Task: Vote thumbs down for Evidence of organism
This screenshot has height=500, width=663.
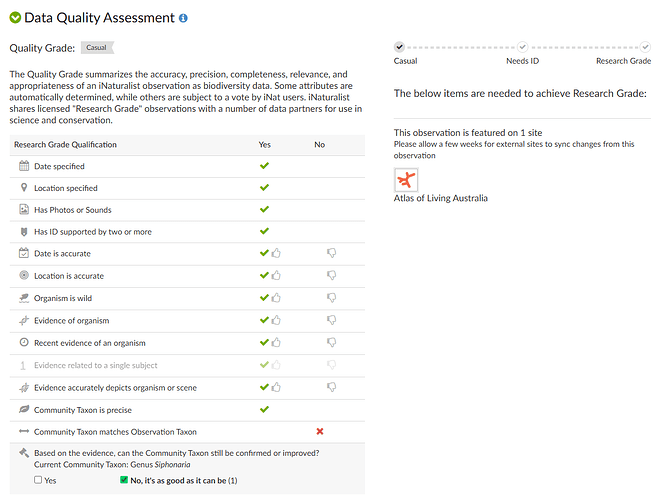Action: coord(331,321)
